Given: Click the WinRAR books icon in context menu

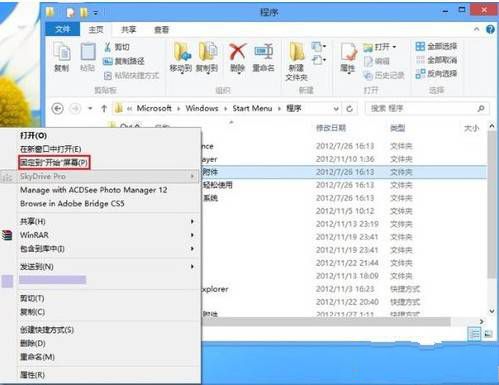Looking at the screenshot, I should coord(7,235).
